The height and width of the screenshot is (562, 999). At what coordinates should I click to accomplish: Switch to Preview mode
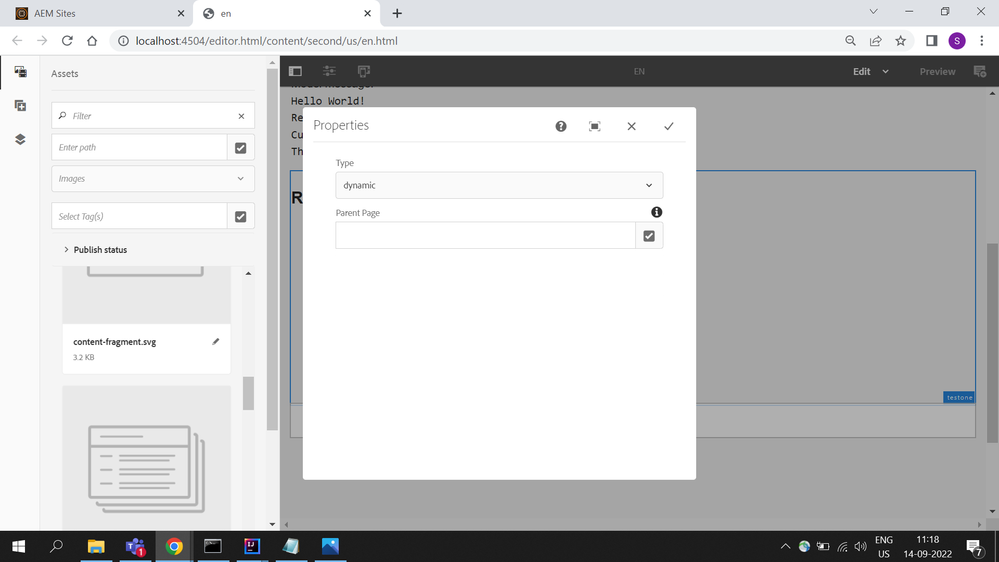coord(937,72)
